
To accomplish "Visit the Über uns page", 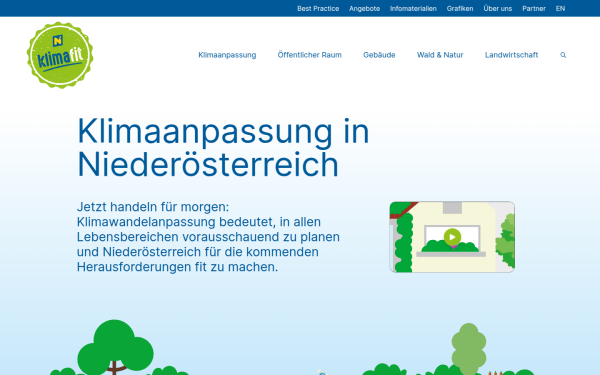I will [x=497, y=8].
